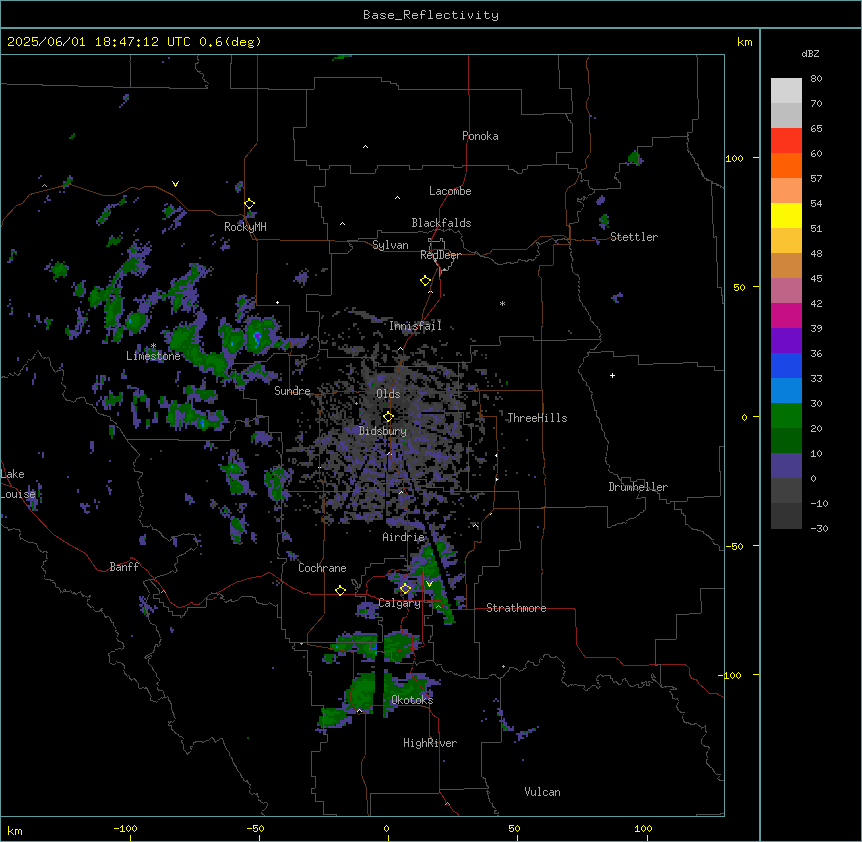Viewport: 862px width, 842px height.
Task: Click the RockyMH label
Action: pos(245,226)
